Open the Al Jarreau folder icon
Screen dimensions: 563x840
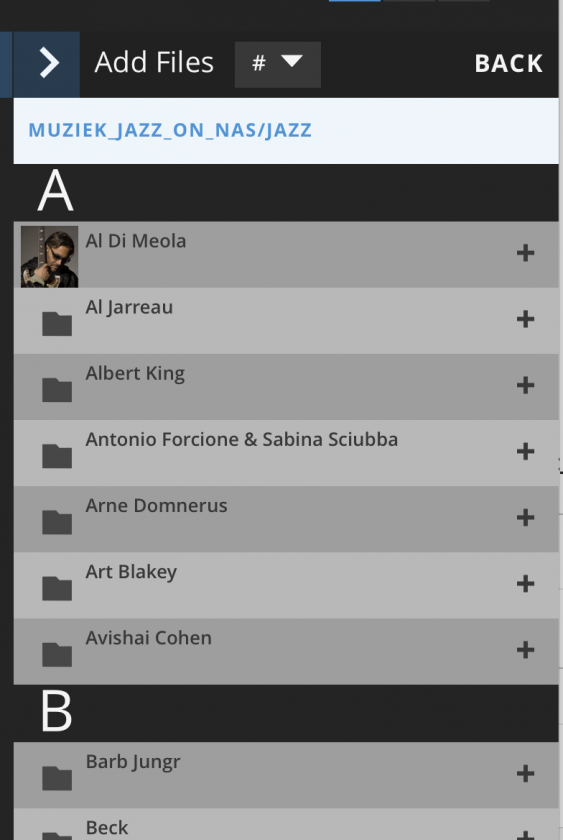57,324
